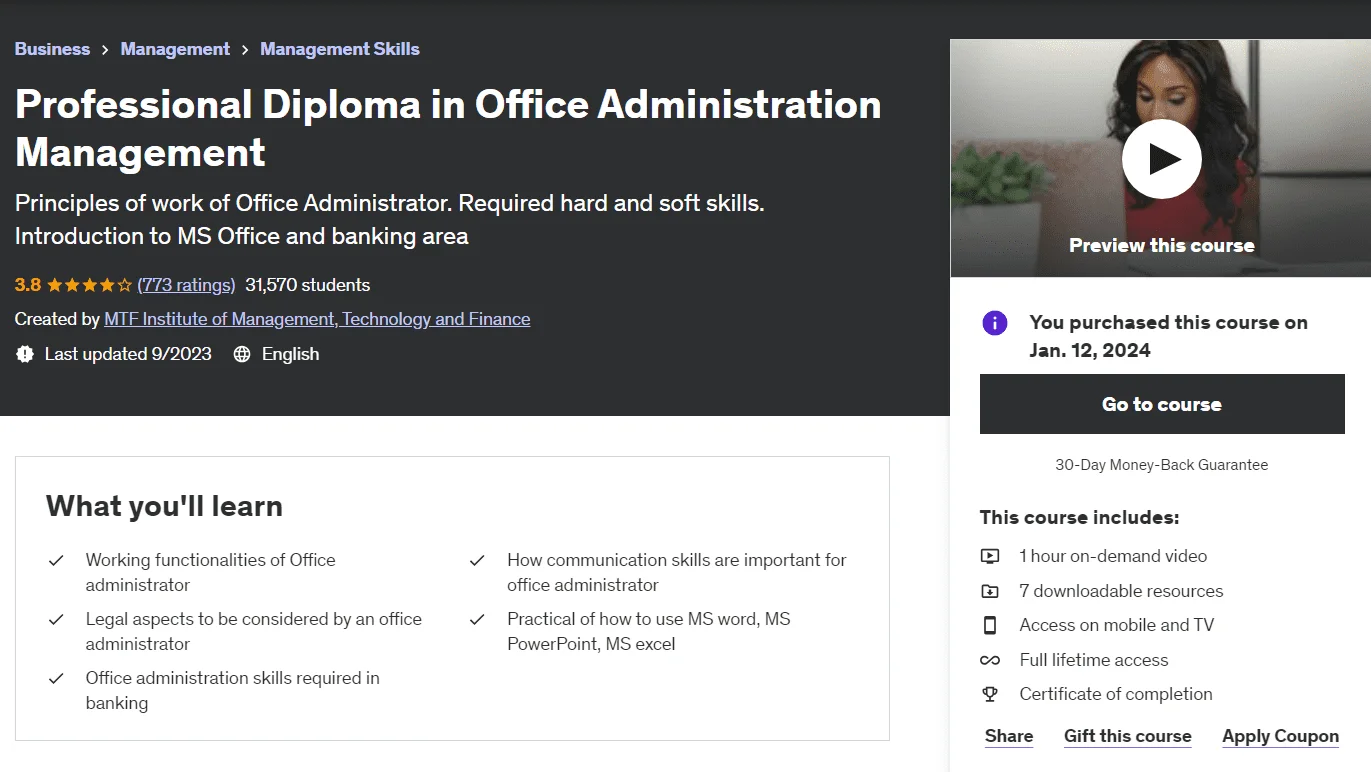Click the Preview this course thumbnail

coord(1160,158)
